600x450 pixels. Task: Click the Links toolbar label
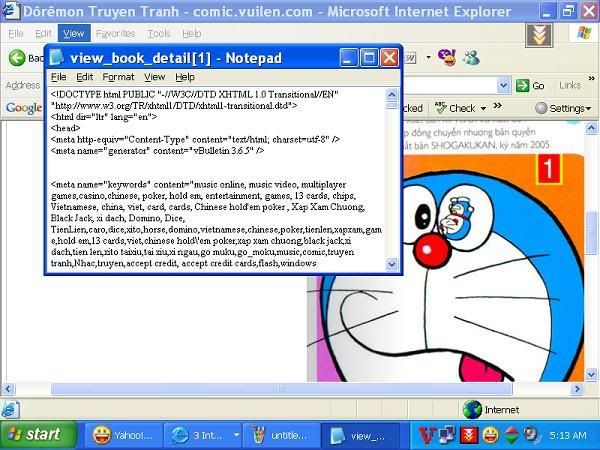coord(570,85)
